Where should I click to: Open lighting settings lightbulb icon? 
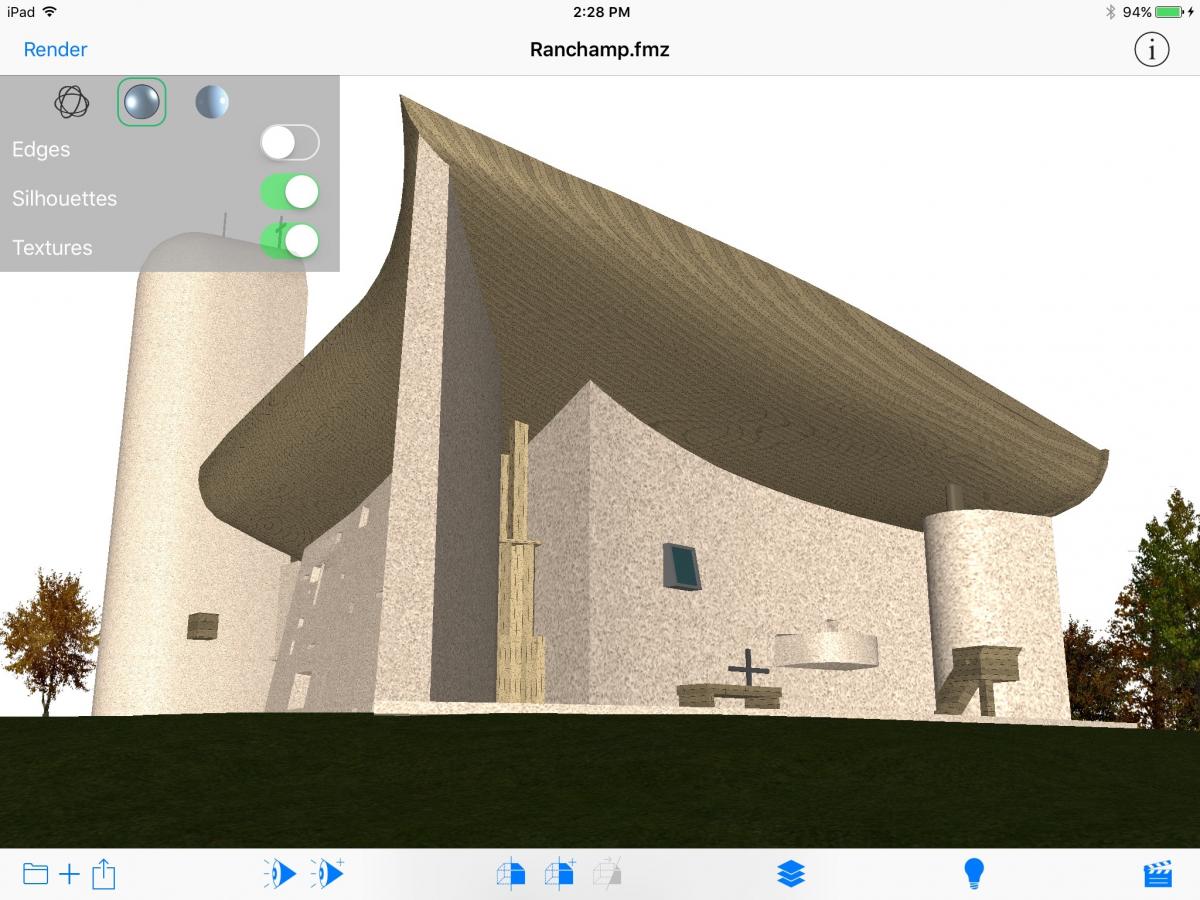[974, 874]
